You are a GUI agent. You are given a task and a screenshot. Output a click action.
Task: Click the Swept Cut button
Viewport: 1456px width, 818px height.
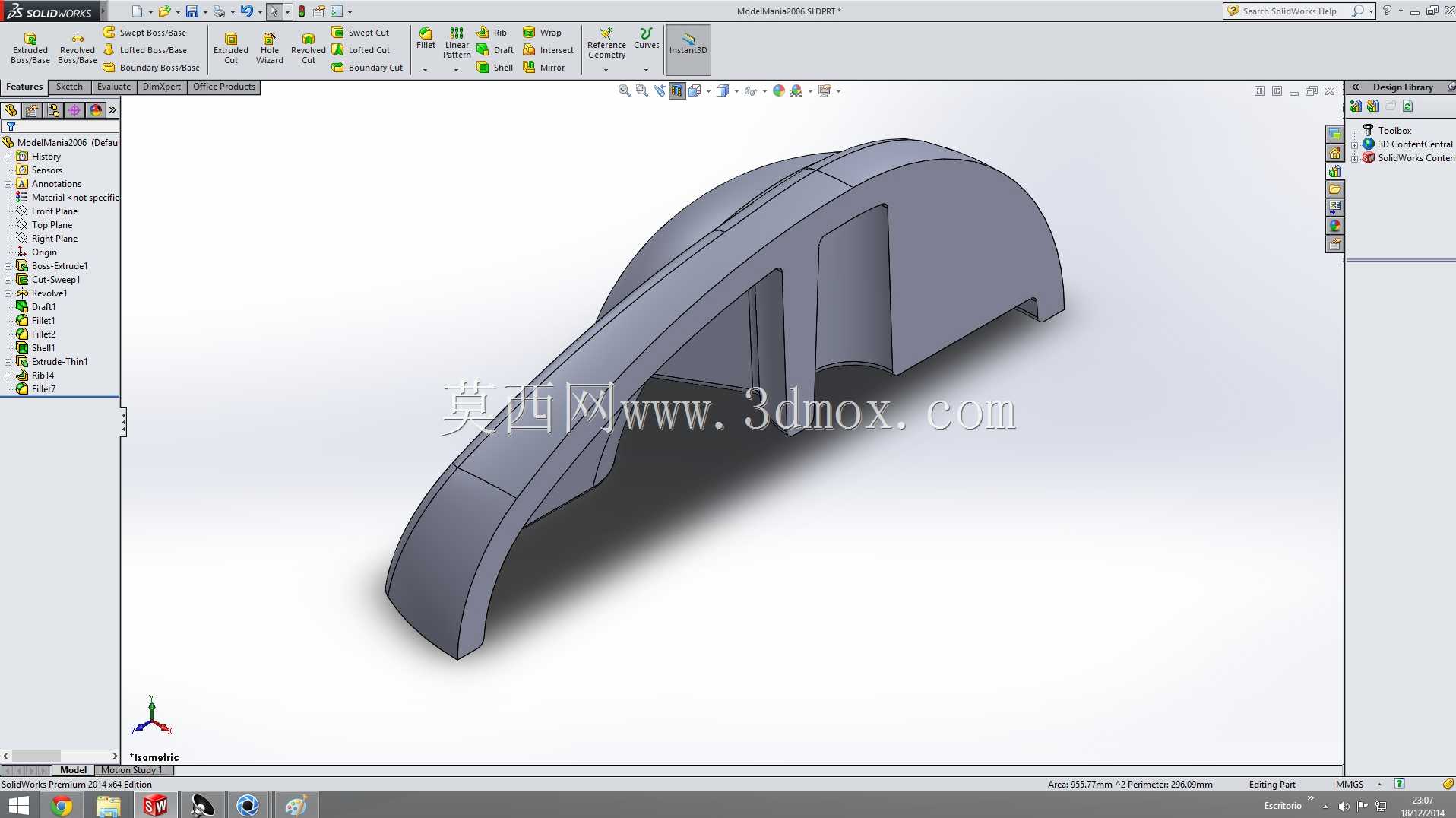pos(360,33)
